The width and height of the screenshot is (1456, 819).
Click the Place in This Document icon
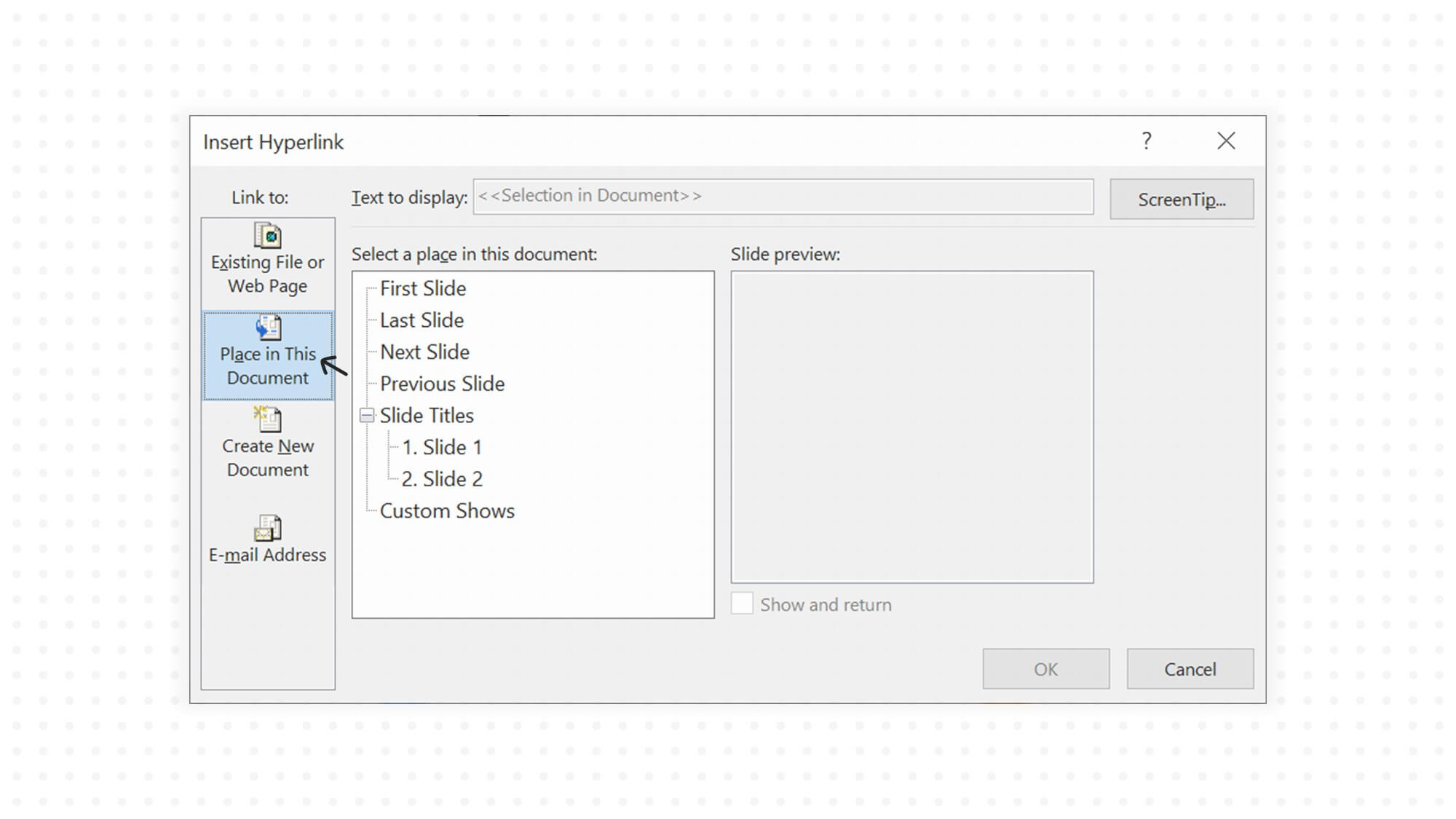[268, 328]
